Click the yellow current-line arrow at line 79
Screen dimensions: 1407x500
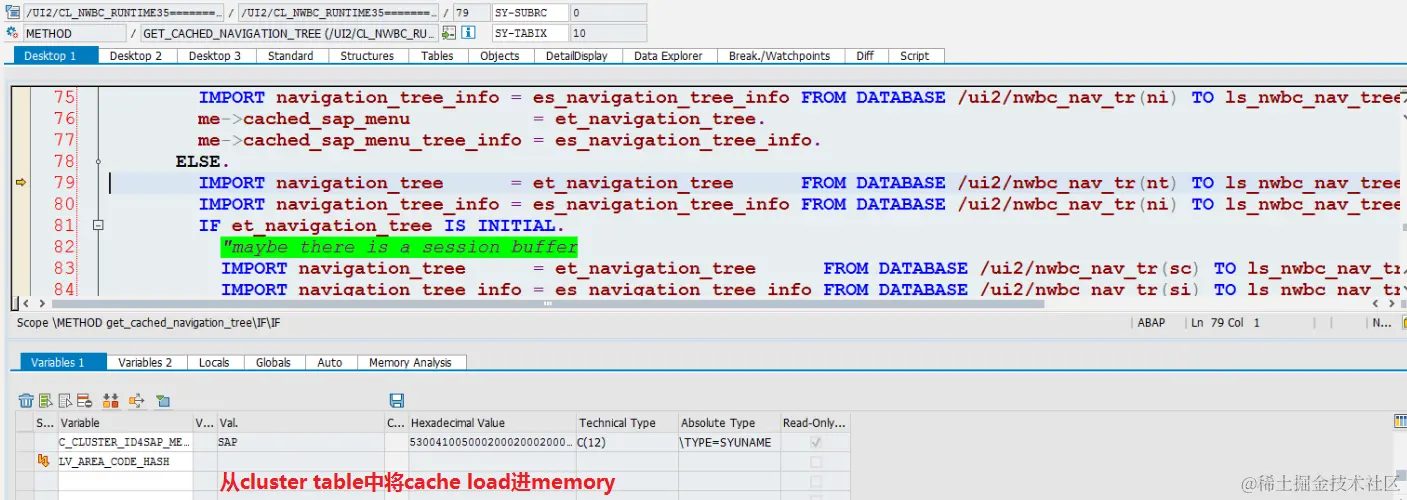[20, 183]
